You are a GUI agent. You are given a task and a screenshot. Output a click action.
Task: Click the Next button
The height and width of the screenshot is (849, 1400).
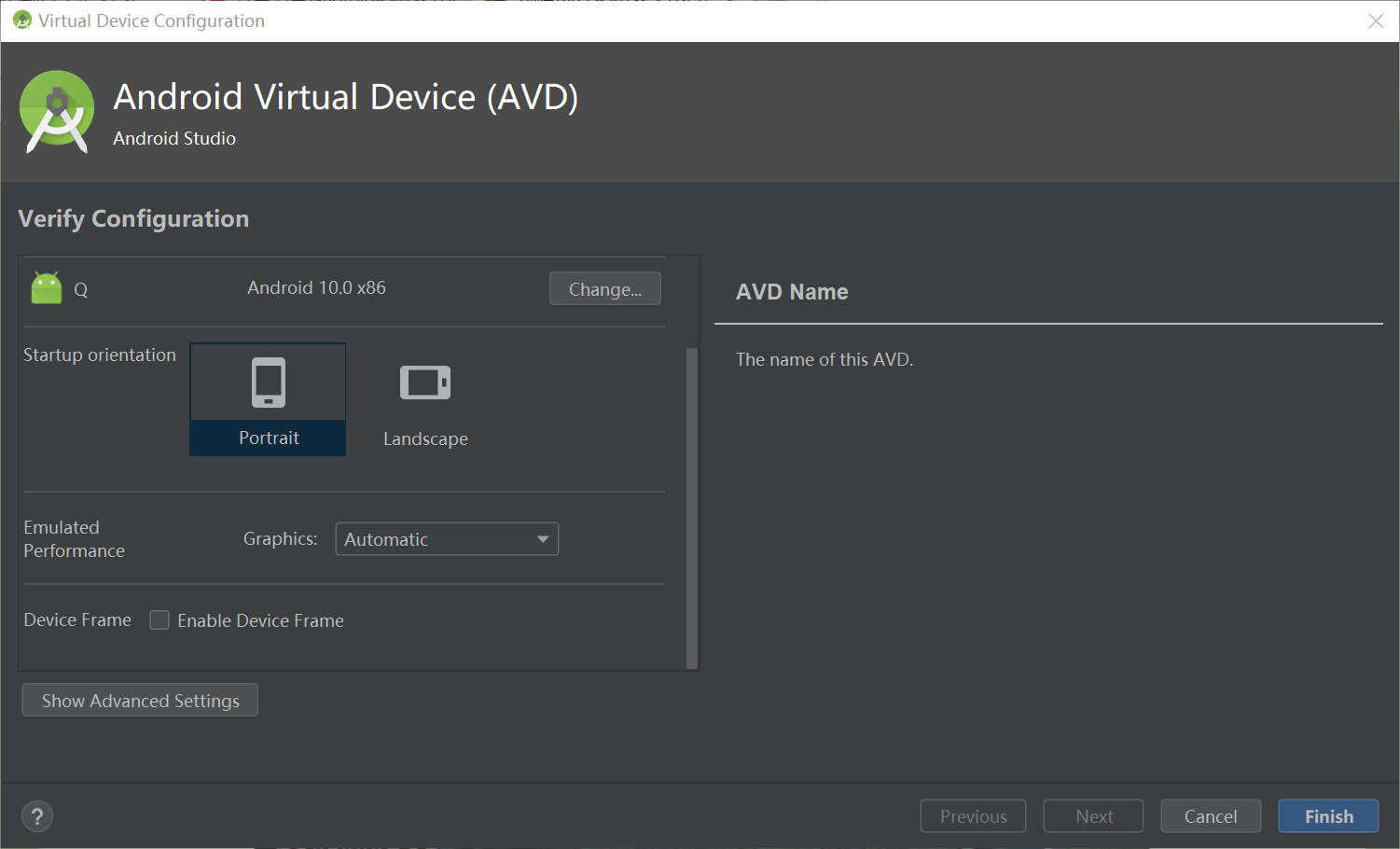pos(1094,816)
